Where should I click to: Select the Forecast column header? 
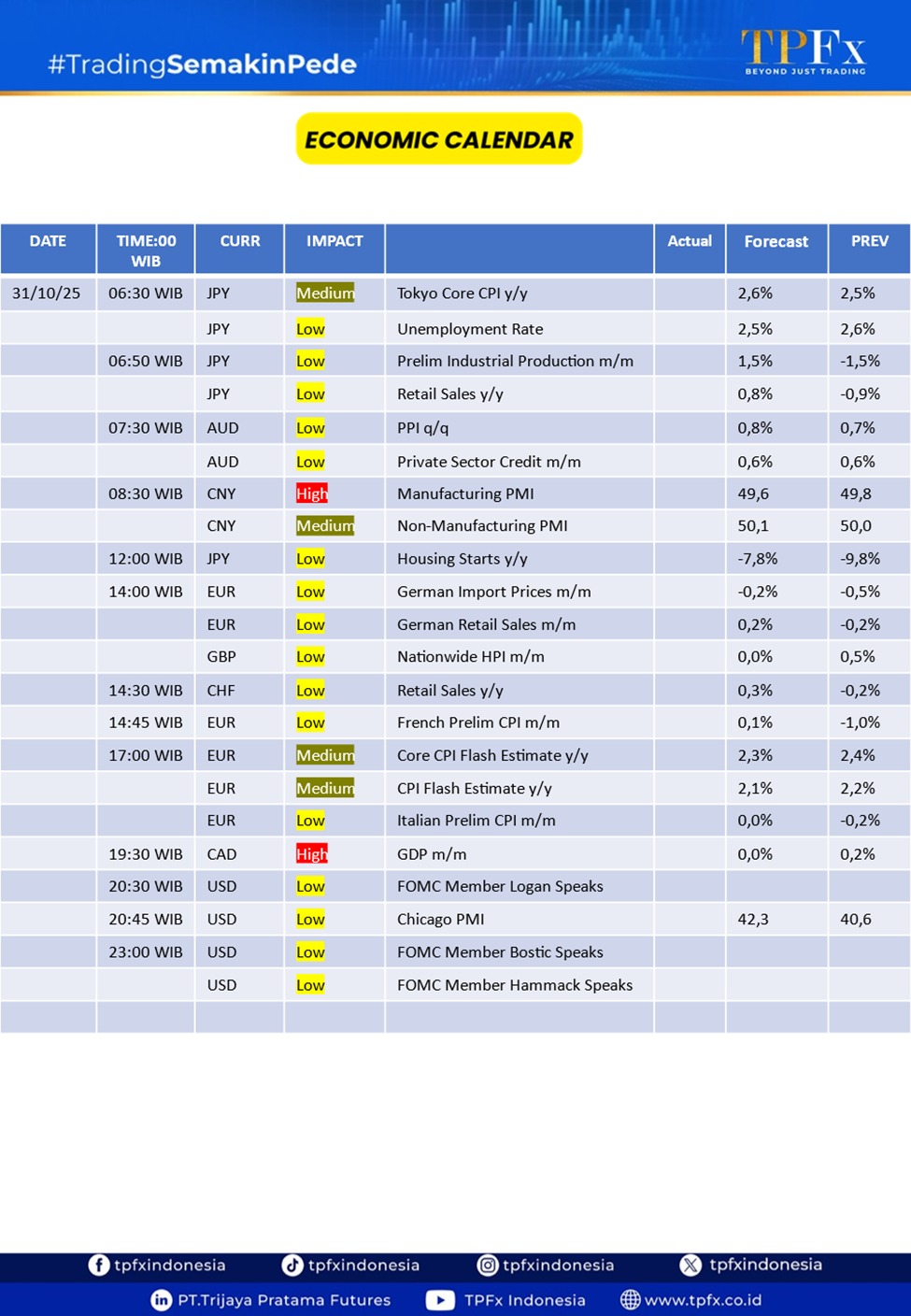pyautogui.click(x=776, y=242)
